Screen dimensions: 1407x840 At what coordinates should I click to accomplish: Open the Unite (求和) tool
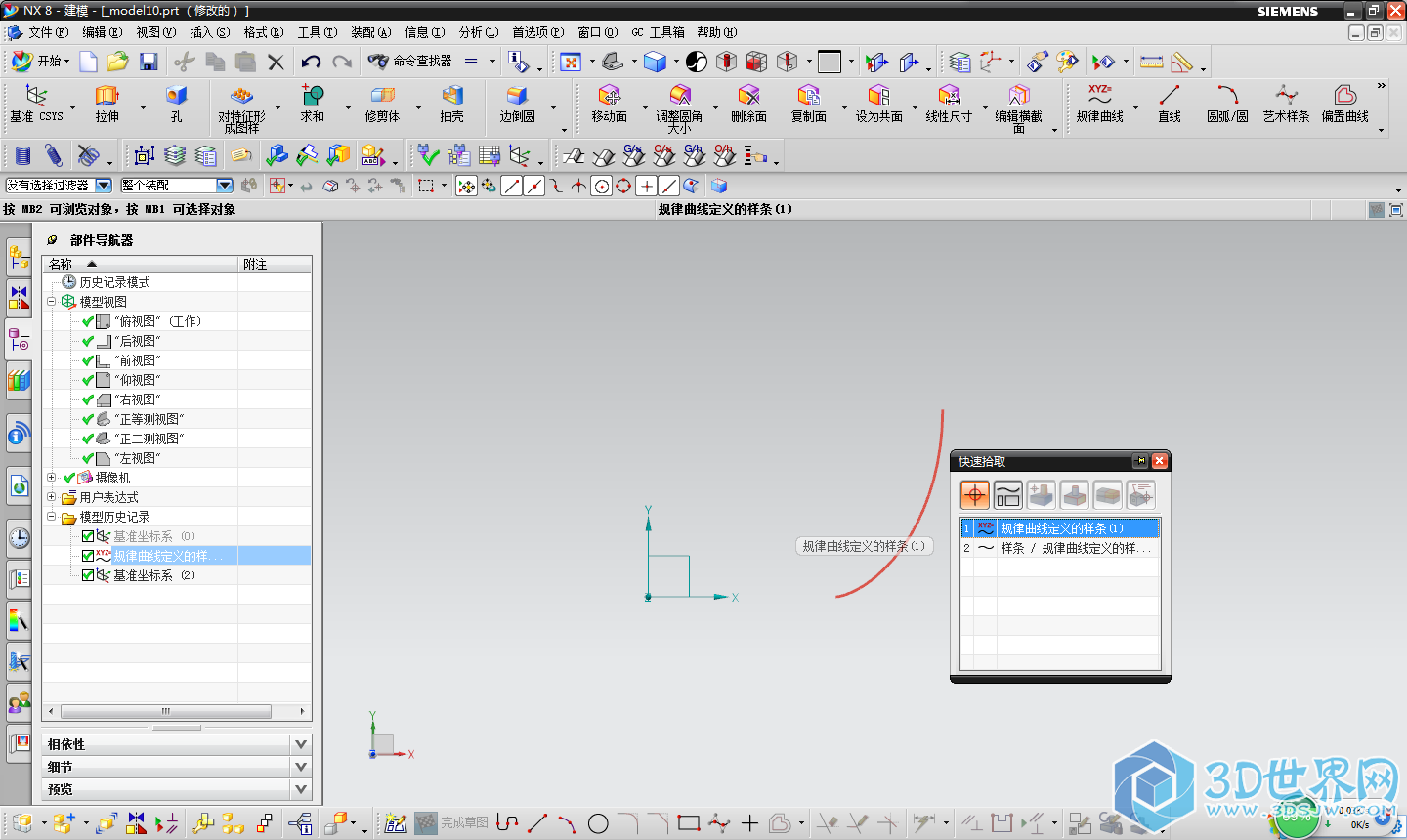point(313,103)
